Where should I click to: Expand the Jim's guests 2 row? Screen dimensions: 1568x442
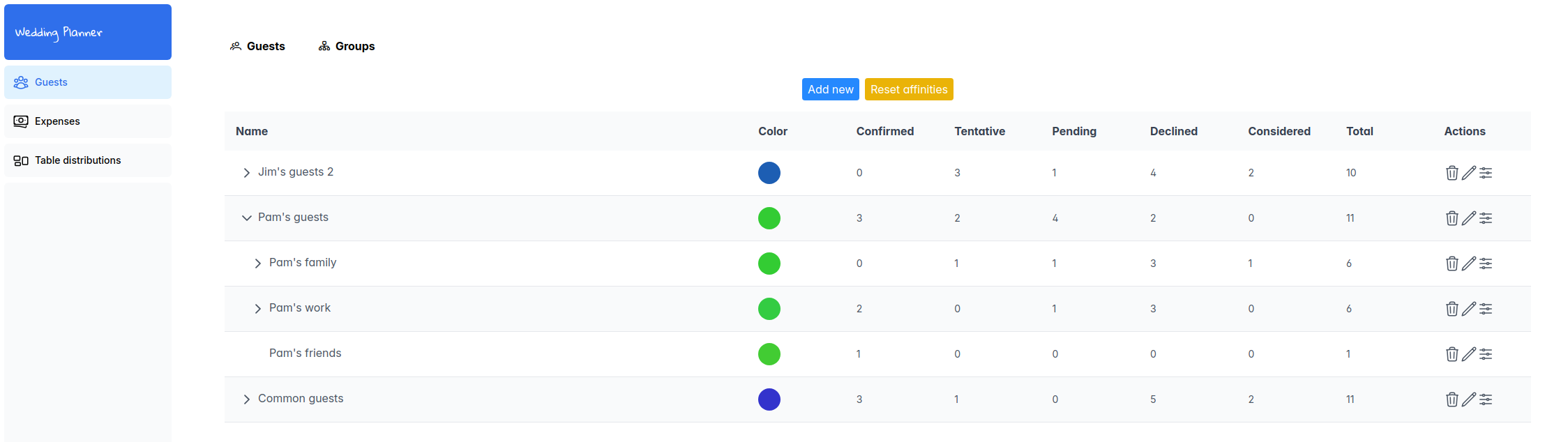[x=246, y=173]
